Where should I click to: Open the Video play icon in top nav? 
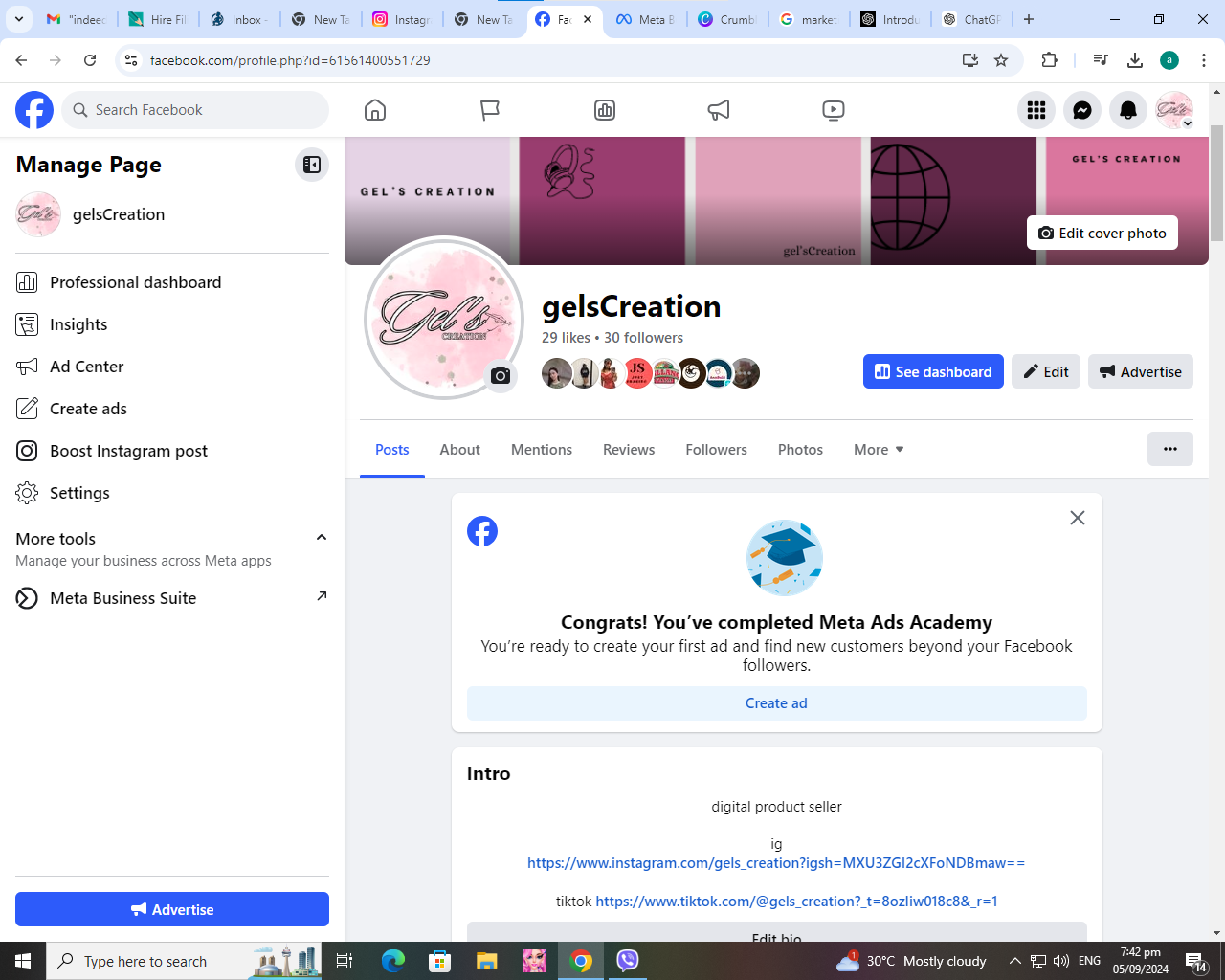tap(834, 110)
